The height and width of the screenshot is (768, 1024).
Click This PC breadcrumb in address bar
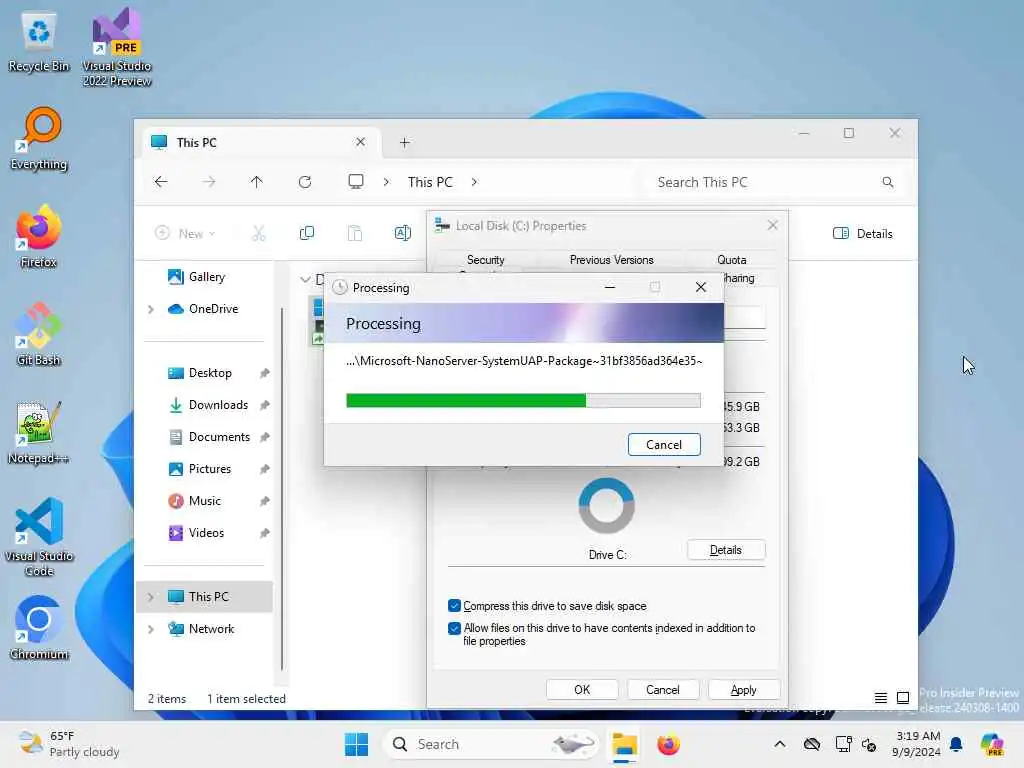[x=430, y=182]
